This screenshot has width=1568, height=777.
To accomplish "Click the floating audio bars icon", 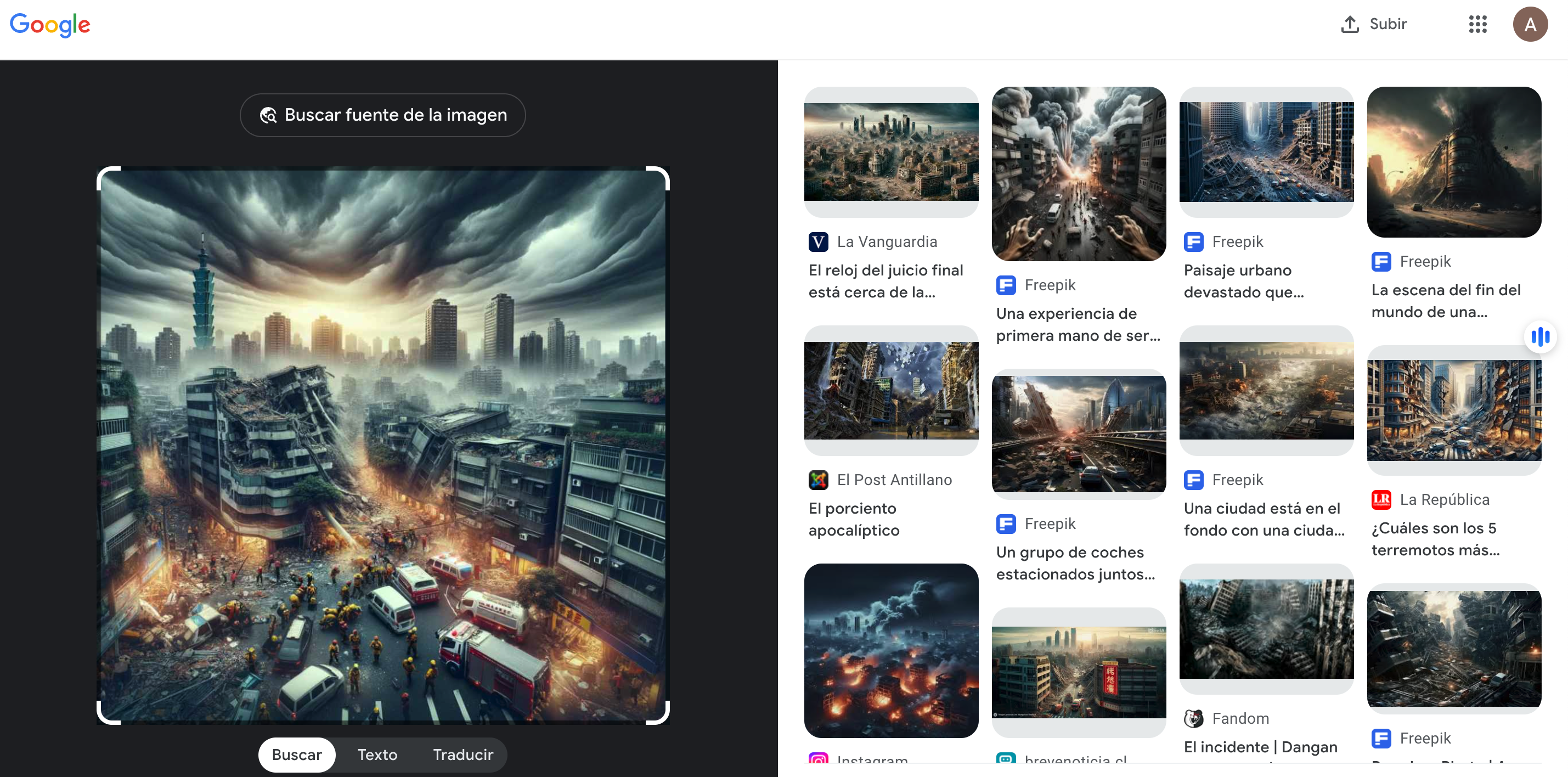I will [1540, 336].
